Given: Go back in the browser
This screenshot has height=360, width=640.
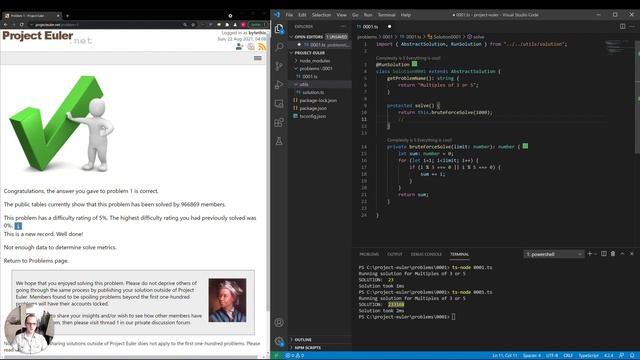Looking at the screenshot, I should [5, 24].
